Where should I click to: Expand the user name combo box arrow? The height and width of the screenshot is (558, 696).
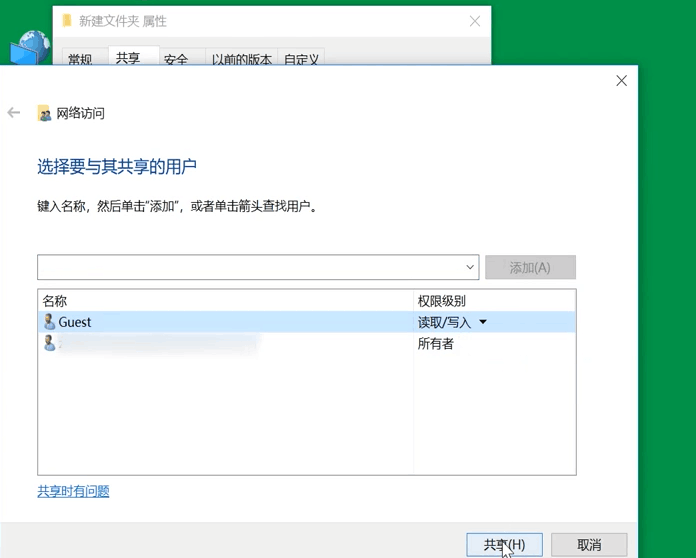(470, 268)
